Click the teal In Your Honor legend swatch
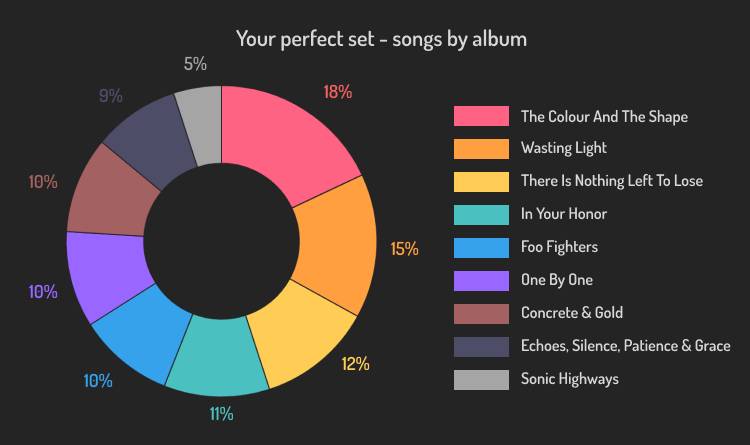The width and height of the screenshot is (750, 445). click(481, 215)
